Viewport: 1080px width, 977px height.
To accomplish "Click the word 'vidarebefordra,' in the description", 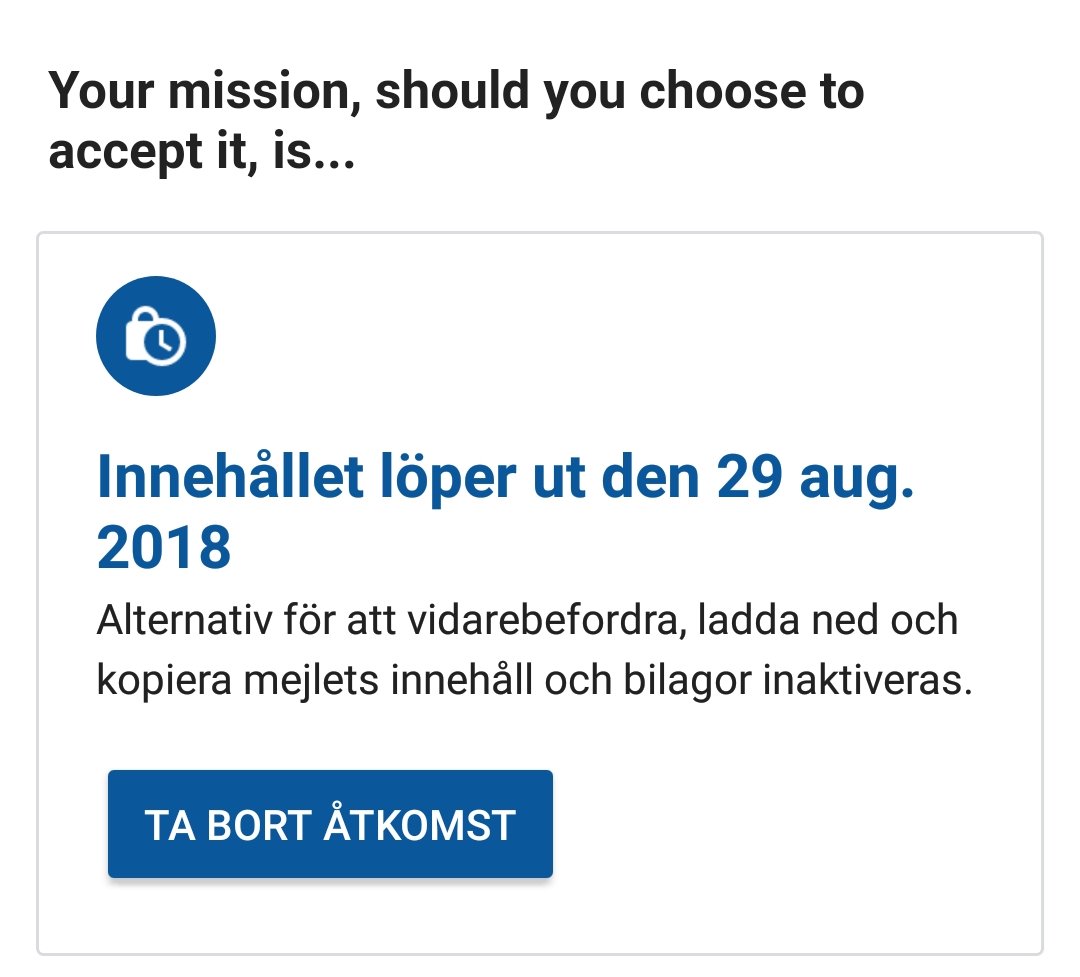I will [x=547, y=620].
